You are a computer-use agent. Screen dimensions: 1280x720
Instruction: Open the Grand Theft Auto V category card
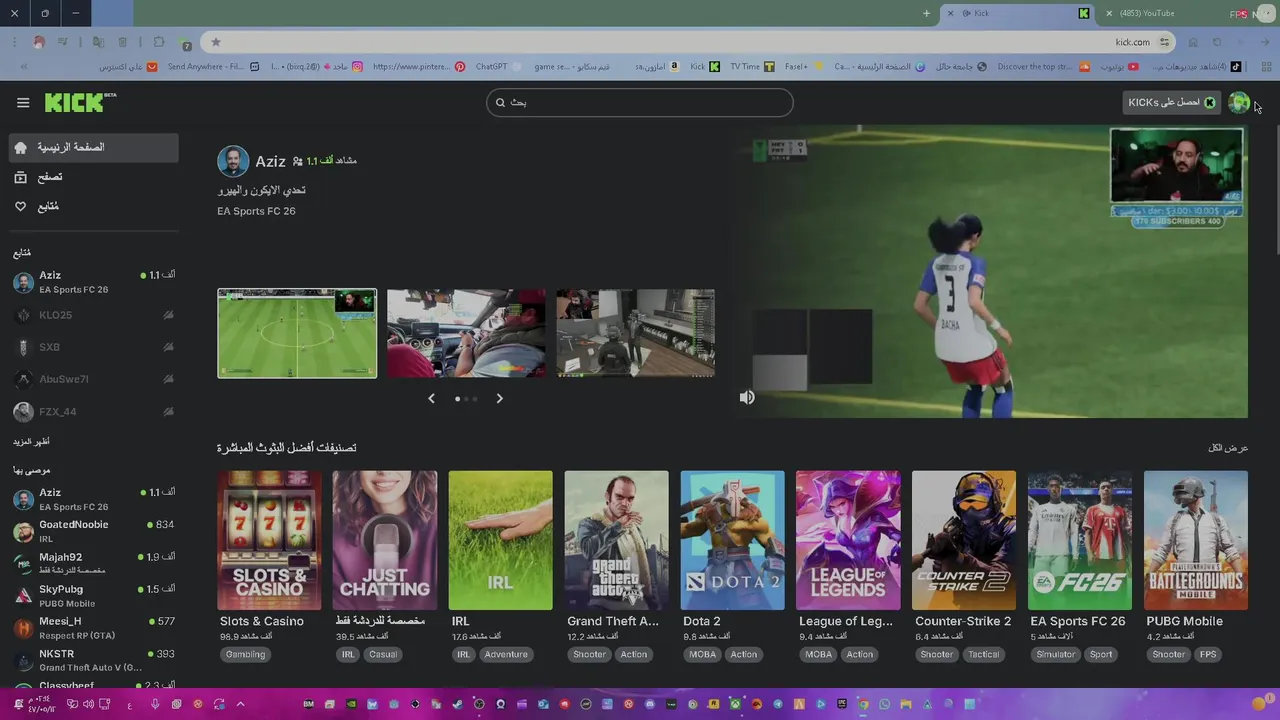(616, 540)
